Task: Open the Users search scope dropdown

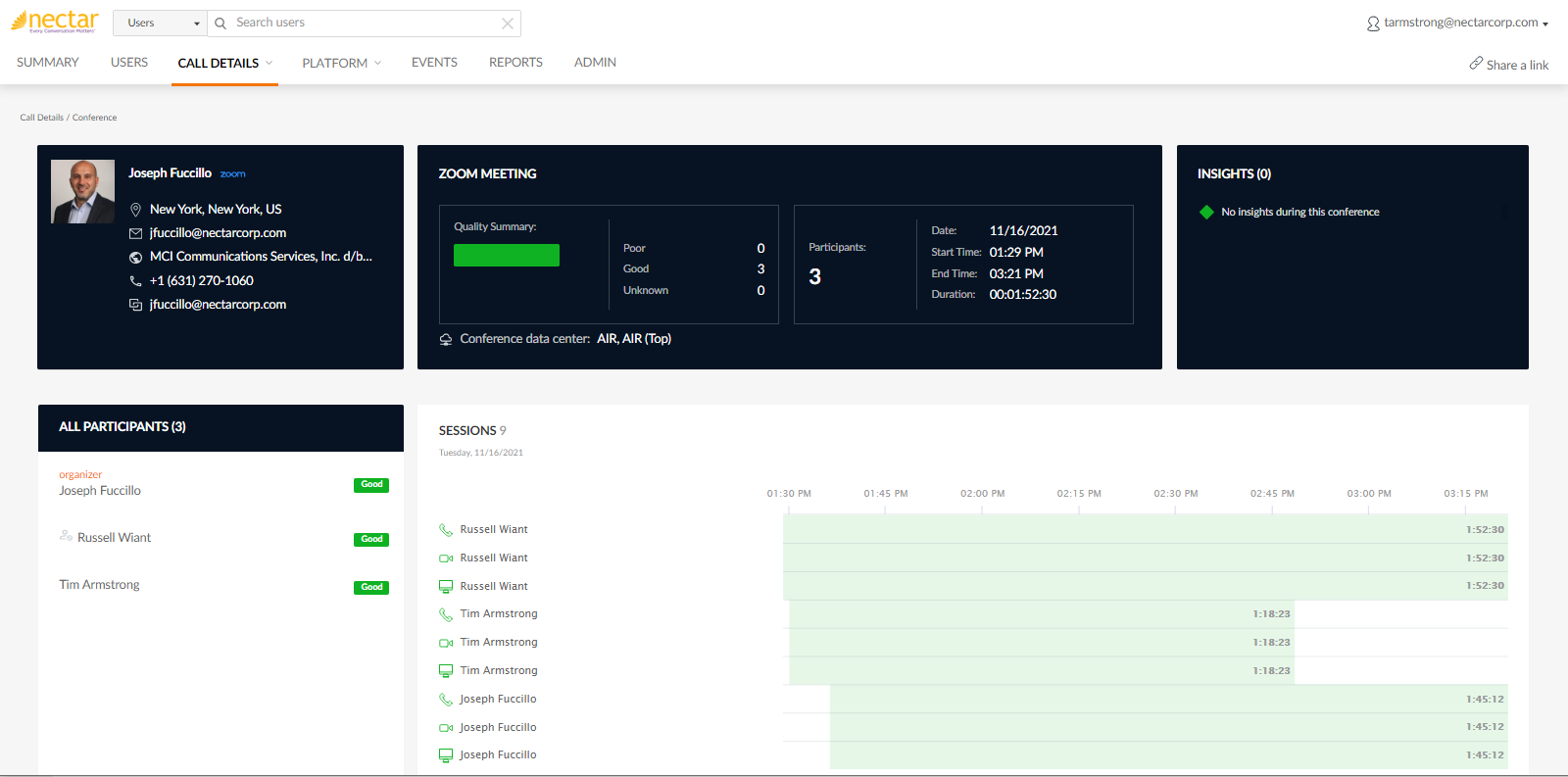Action: pyautogui.click(x=161, y=23)
